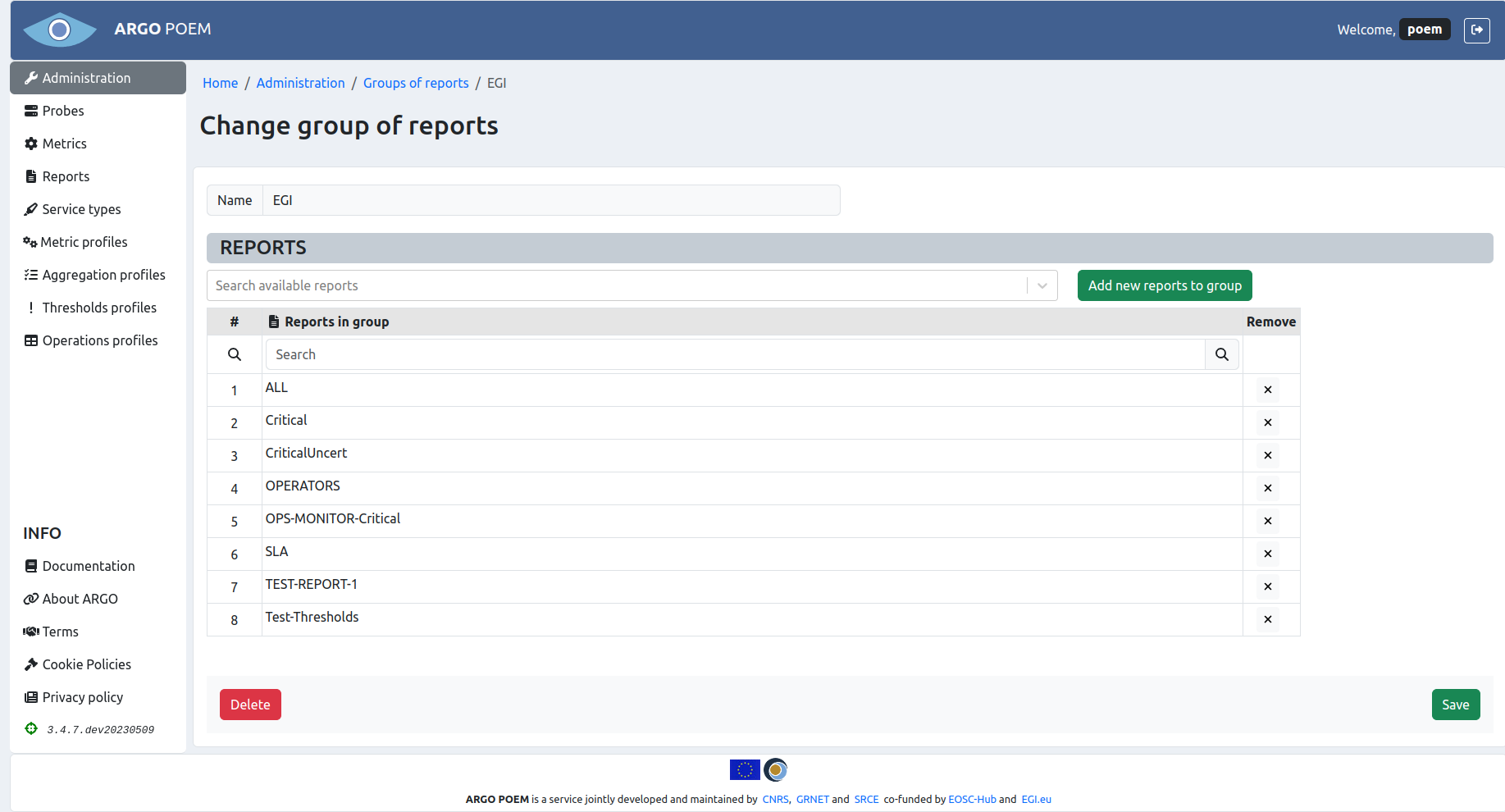Click the Aggregation profiles list icon
The width and height of the screenshot is (1505, 812).
tap(31, 274)
